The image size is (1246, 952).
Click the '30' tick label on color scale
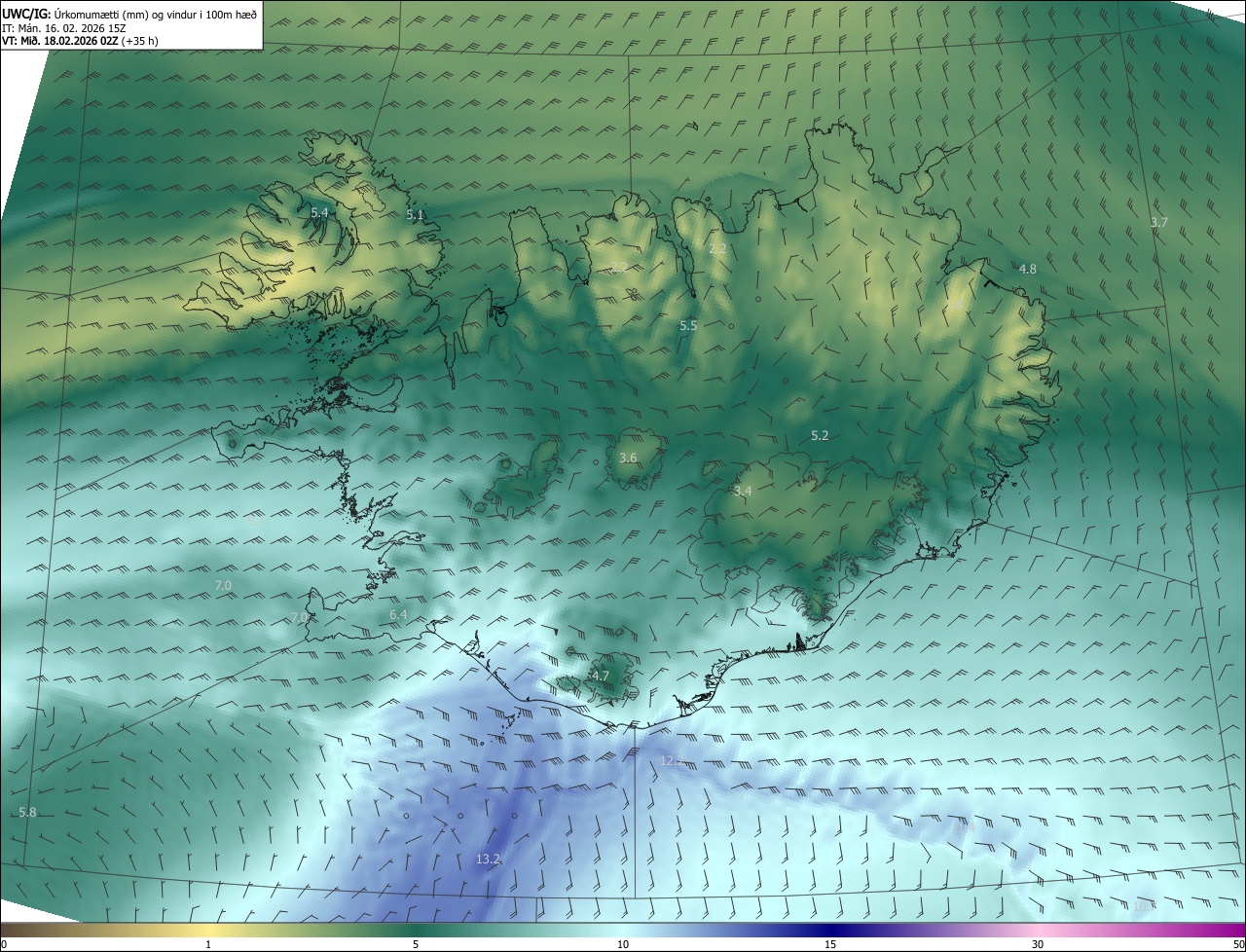1038,944
